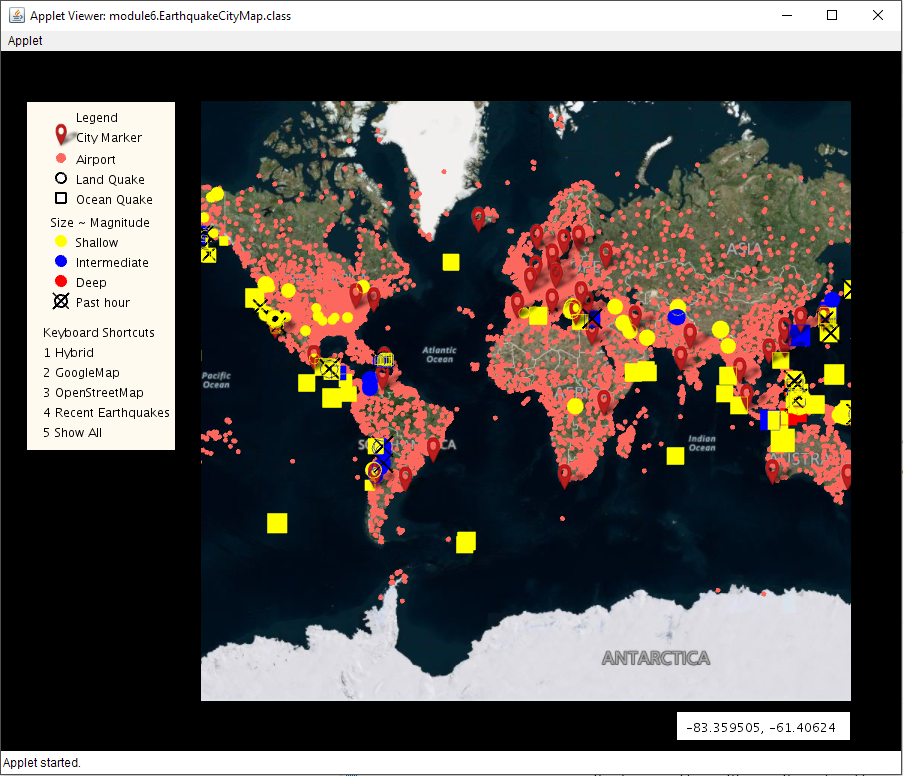Click the Deep red dot in the legend

60,281
